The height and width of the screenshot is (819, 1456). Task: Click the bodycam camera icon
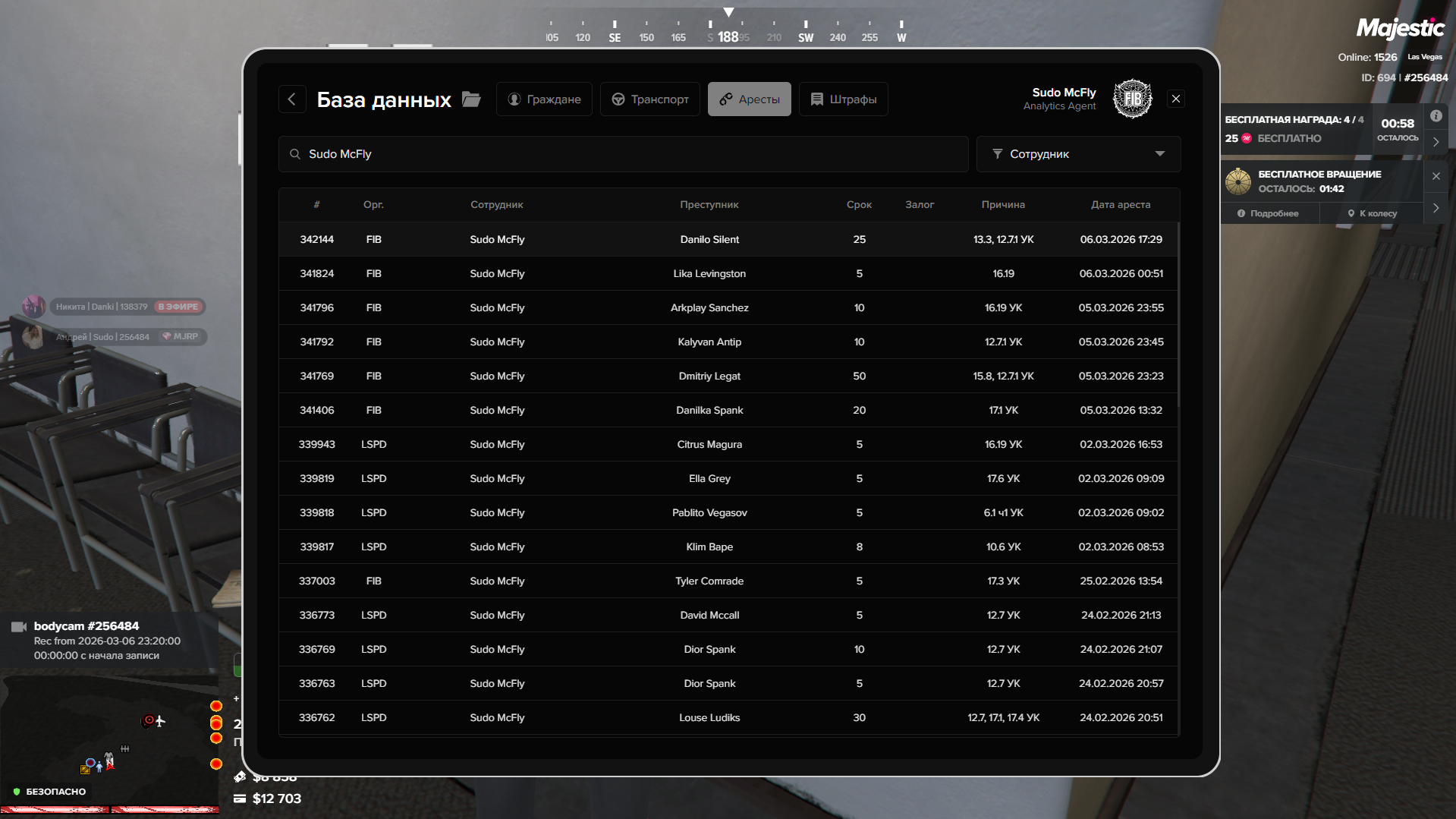[19, 626]
